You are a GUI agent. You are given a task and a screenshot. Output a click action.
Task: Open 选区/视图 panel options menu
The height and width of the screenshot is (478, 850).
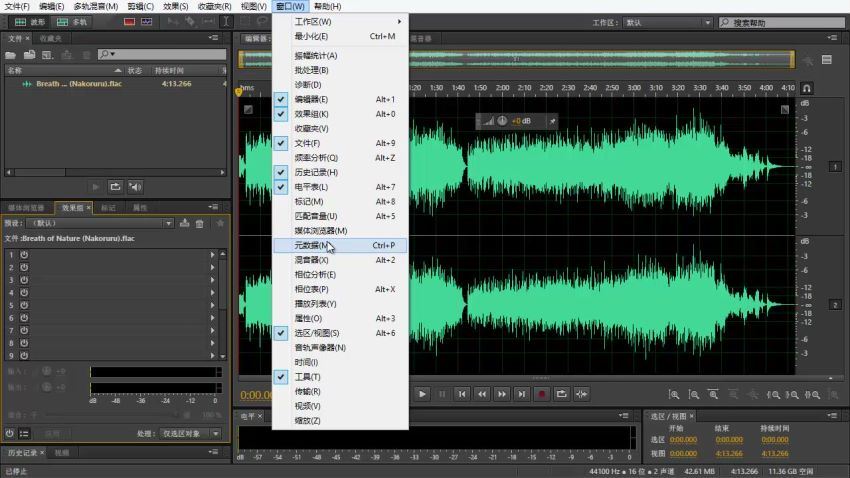tap(832, 416)
